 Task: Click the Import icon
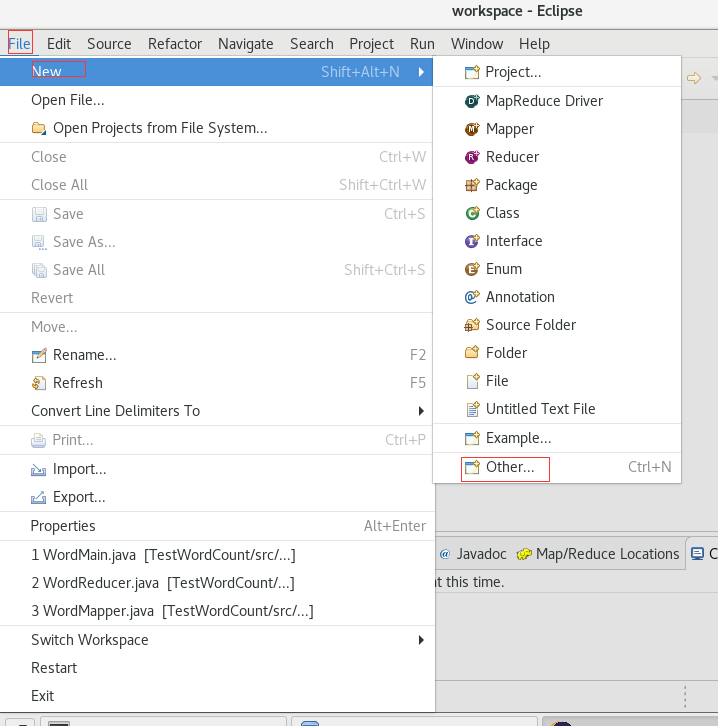click(38, 470)
